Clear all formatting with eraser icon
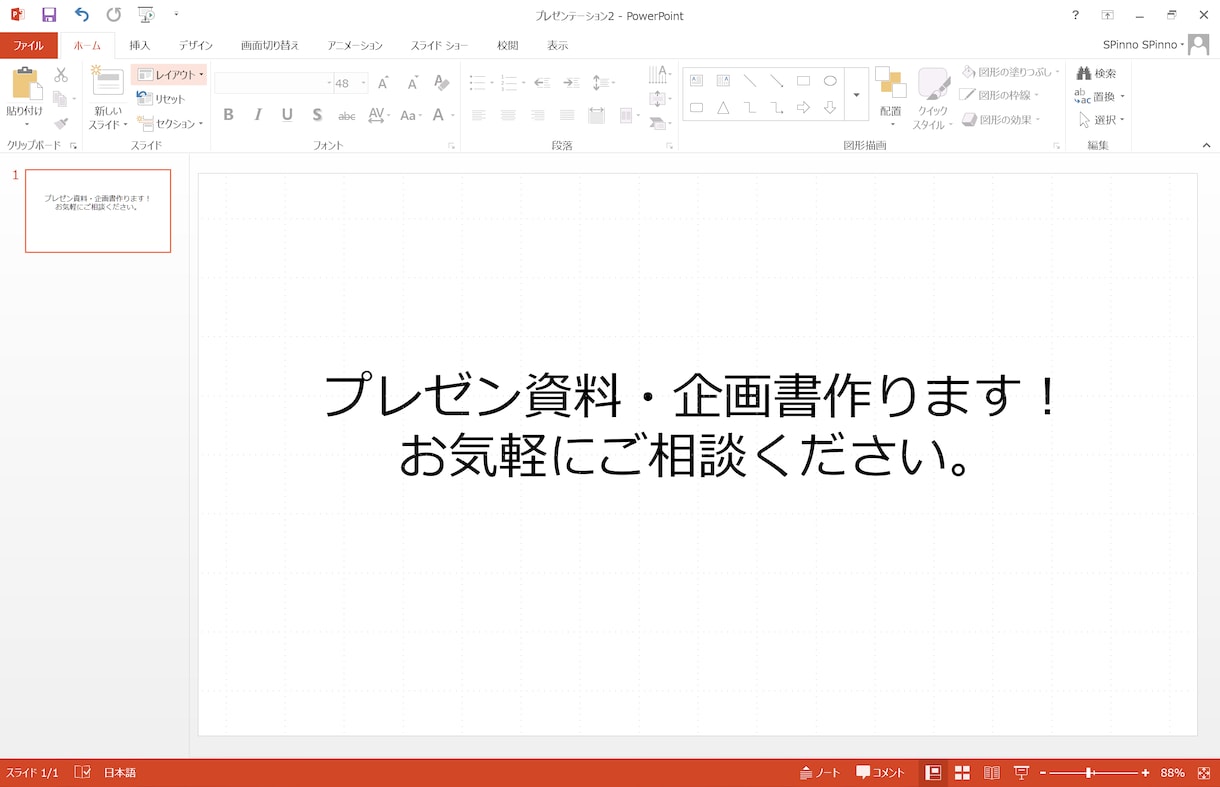The width and height of the screenshot is (1220, 787). coord(442,84)
